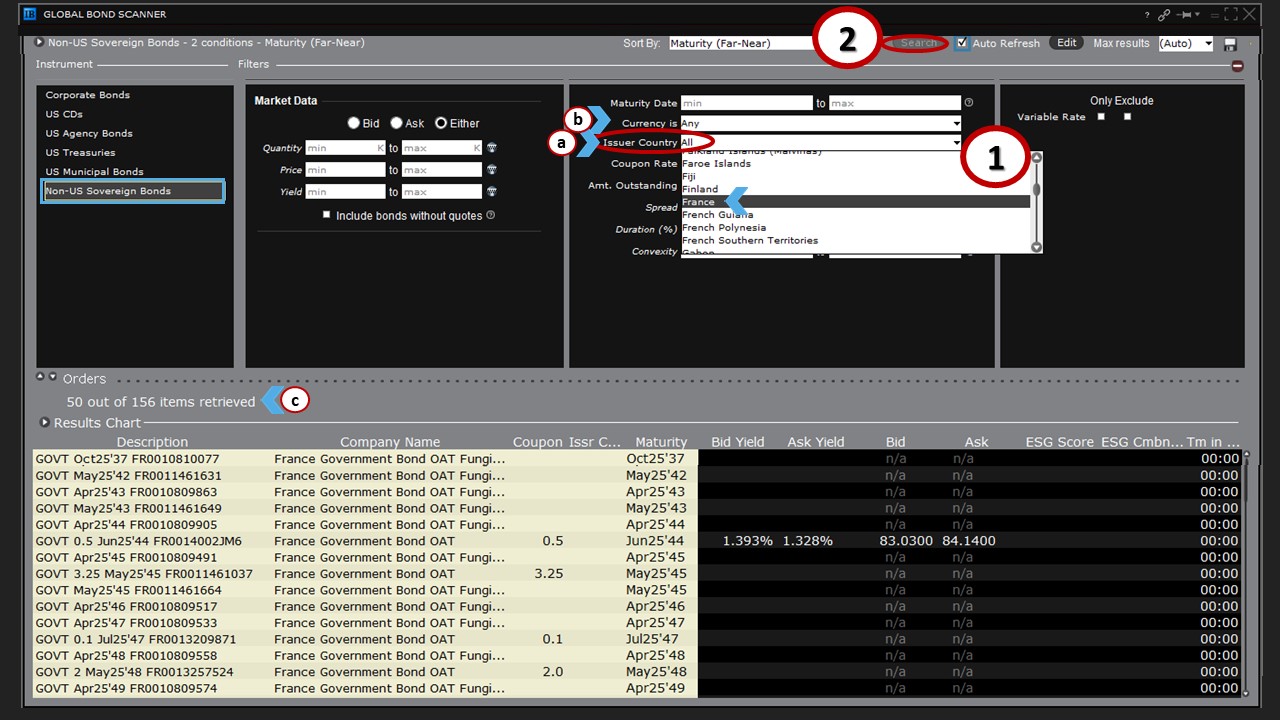Click the filter icon next to Yield range

(492, 192)
